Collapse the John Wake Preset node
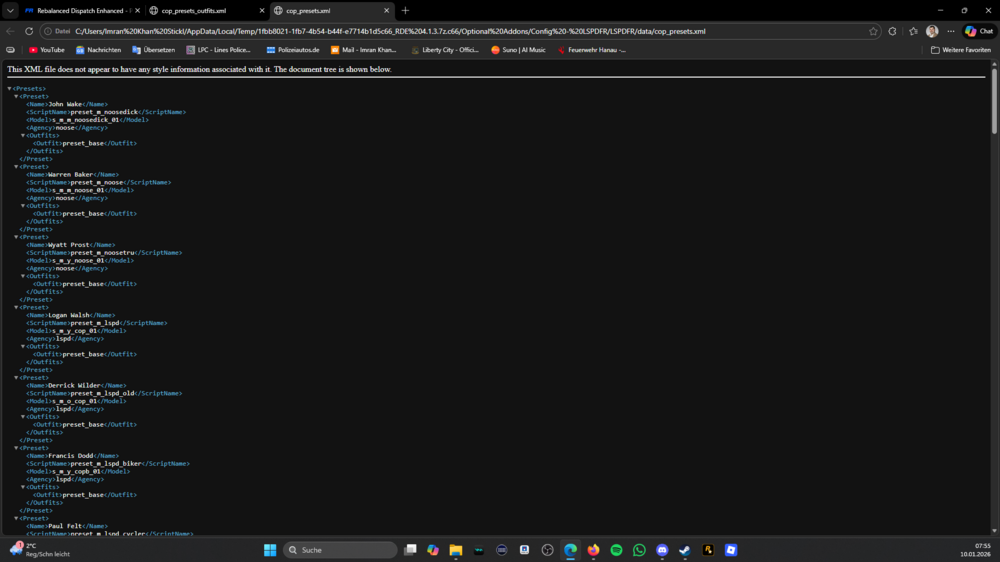The height and width of the screenshot is (562, 1000). click(17, 96)
